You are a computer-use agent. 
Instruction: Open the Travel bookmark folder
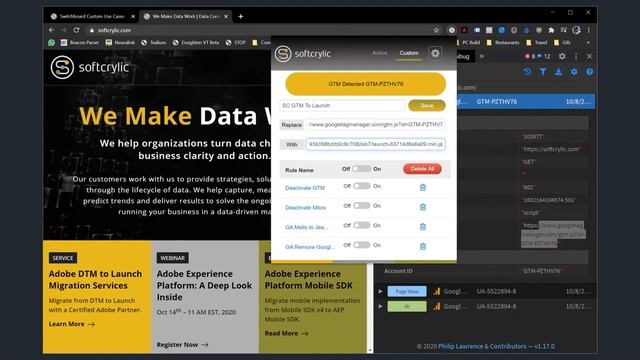click(x=537, y=42)
